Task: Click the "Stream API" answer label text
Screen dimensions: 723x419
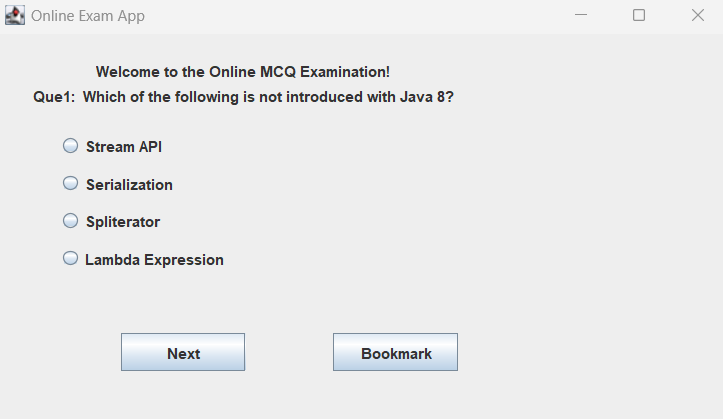Action: [124, 147]
